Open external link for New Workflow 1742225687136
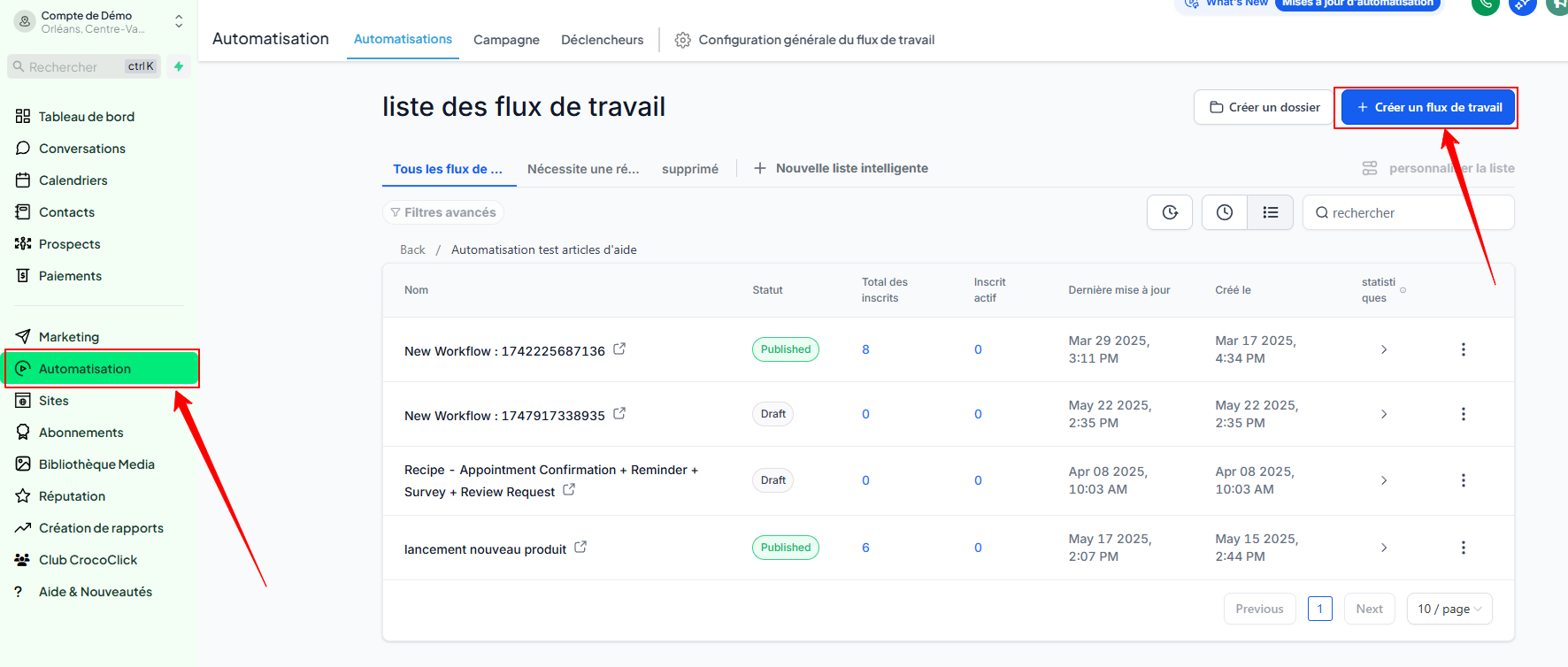Screen dimensions: 1568x667 [619, 349]
